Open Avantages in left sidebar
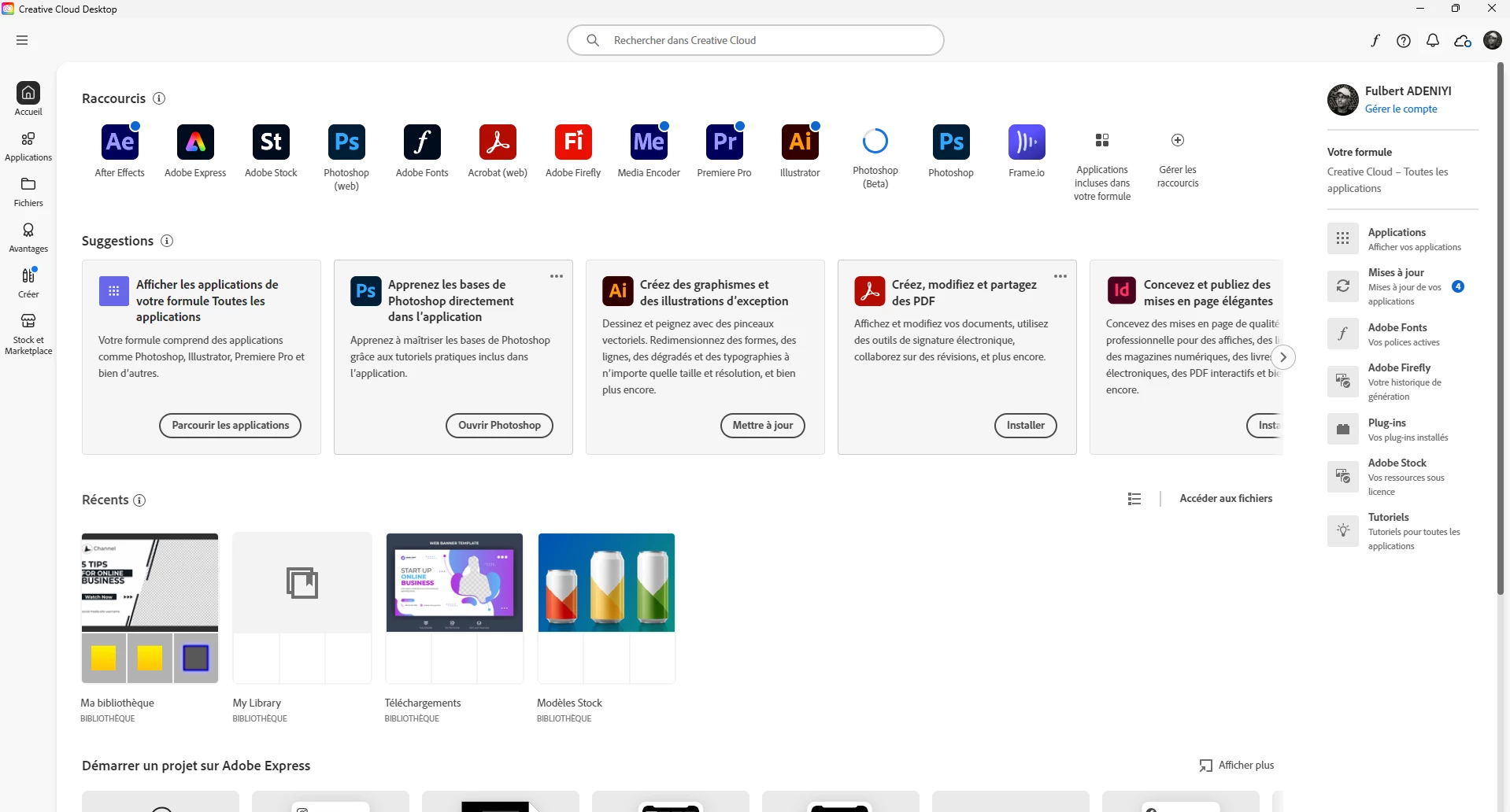This screenshot has width=1510, height=812. pyautogui.click(x=28, y=237)
